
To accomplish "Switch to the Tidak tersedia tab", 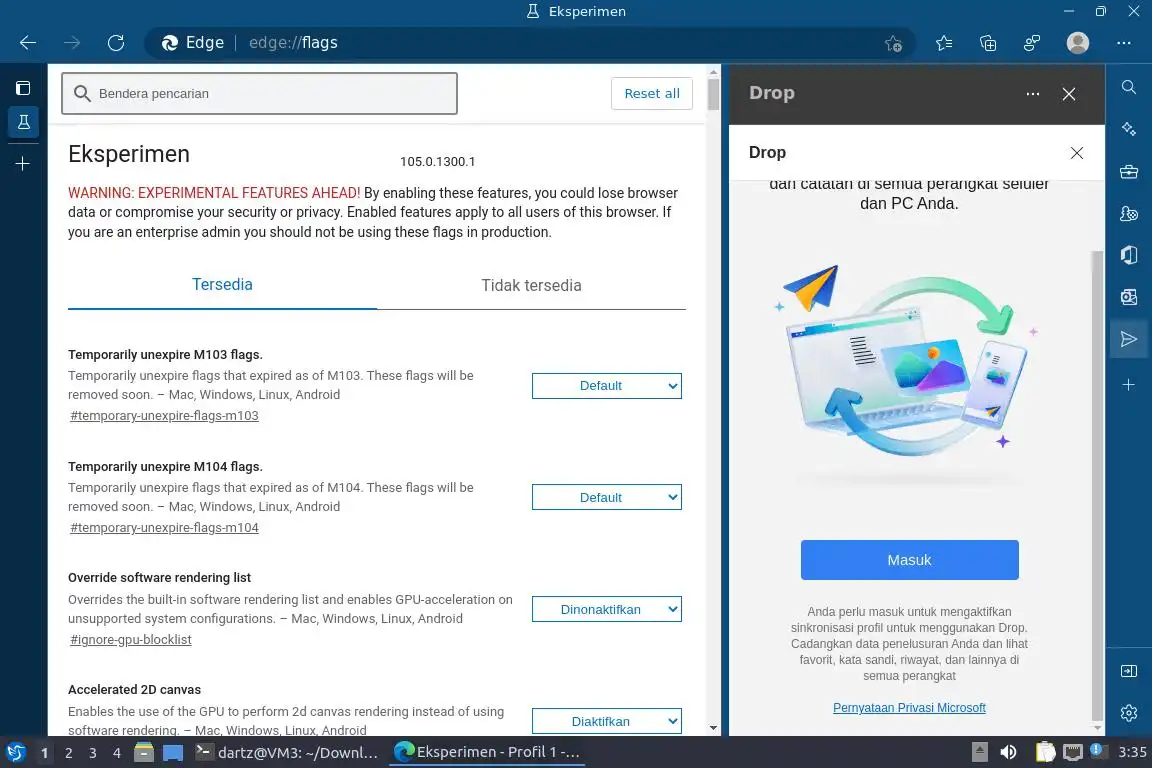I will [x=531, y=285].
